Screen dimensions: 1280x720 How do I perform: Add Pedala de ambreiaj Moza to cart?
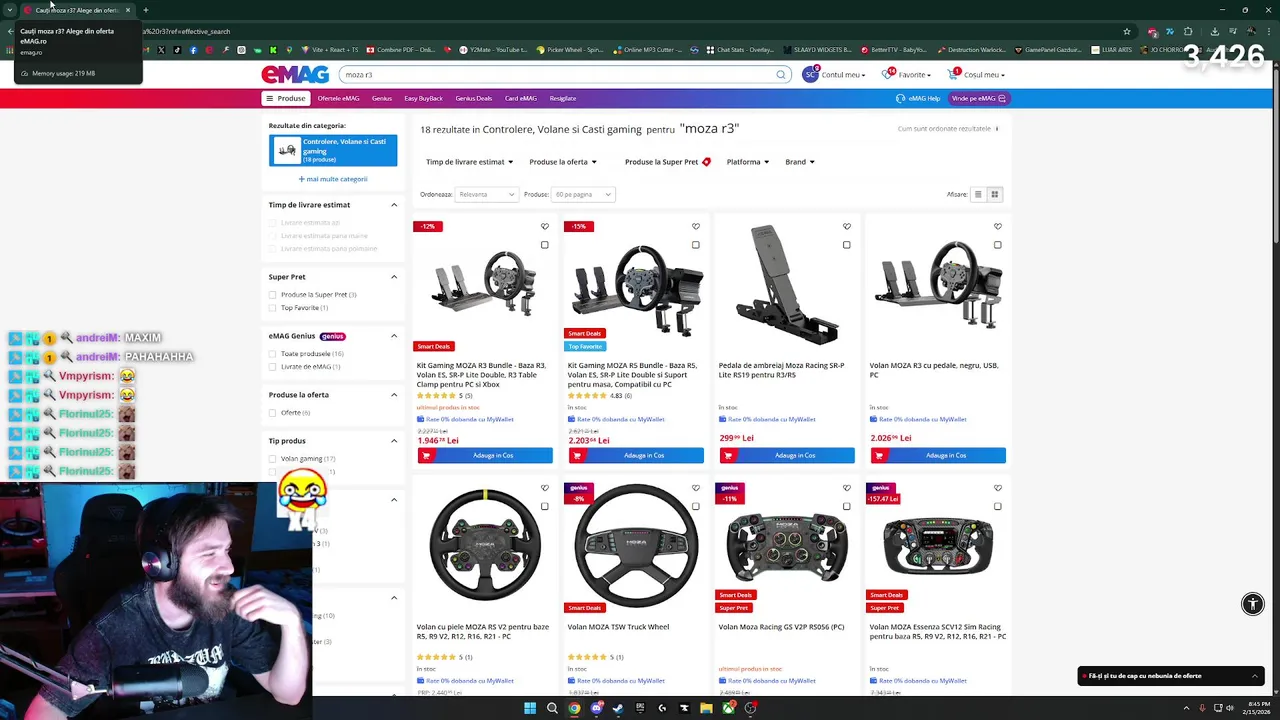click(x=787, y=455)
